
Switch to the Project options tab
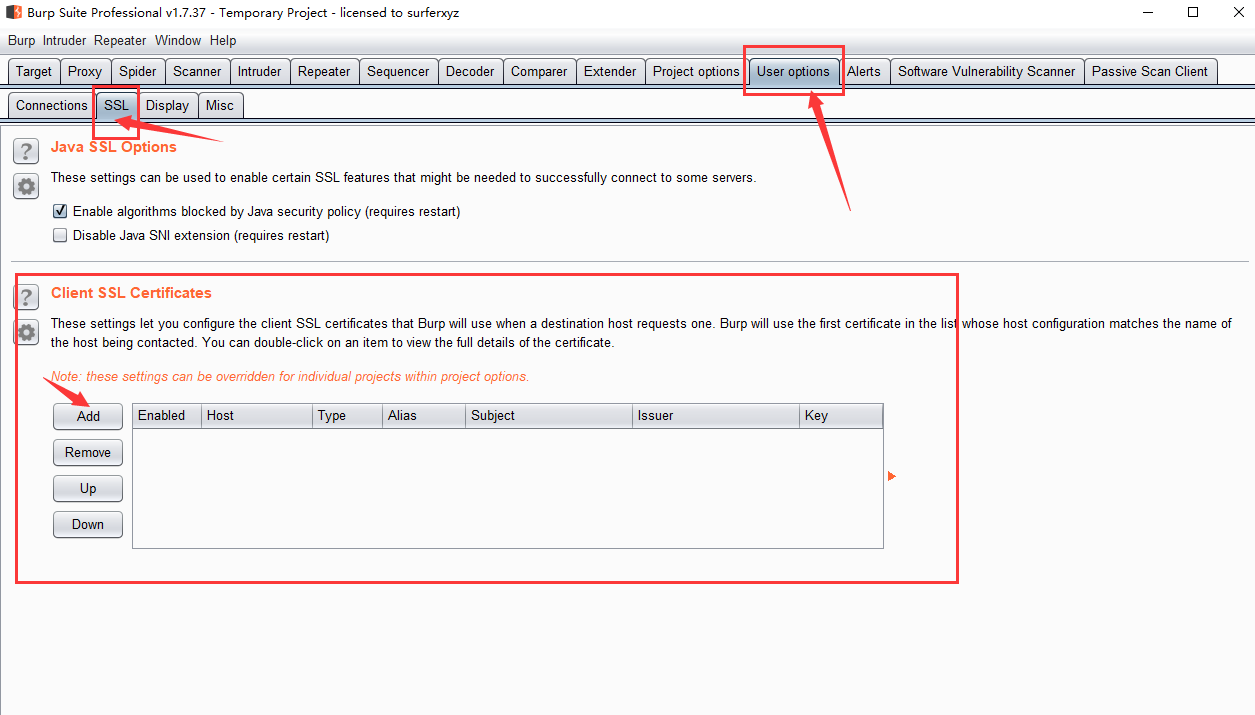(696, 72)
